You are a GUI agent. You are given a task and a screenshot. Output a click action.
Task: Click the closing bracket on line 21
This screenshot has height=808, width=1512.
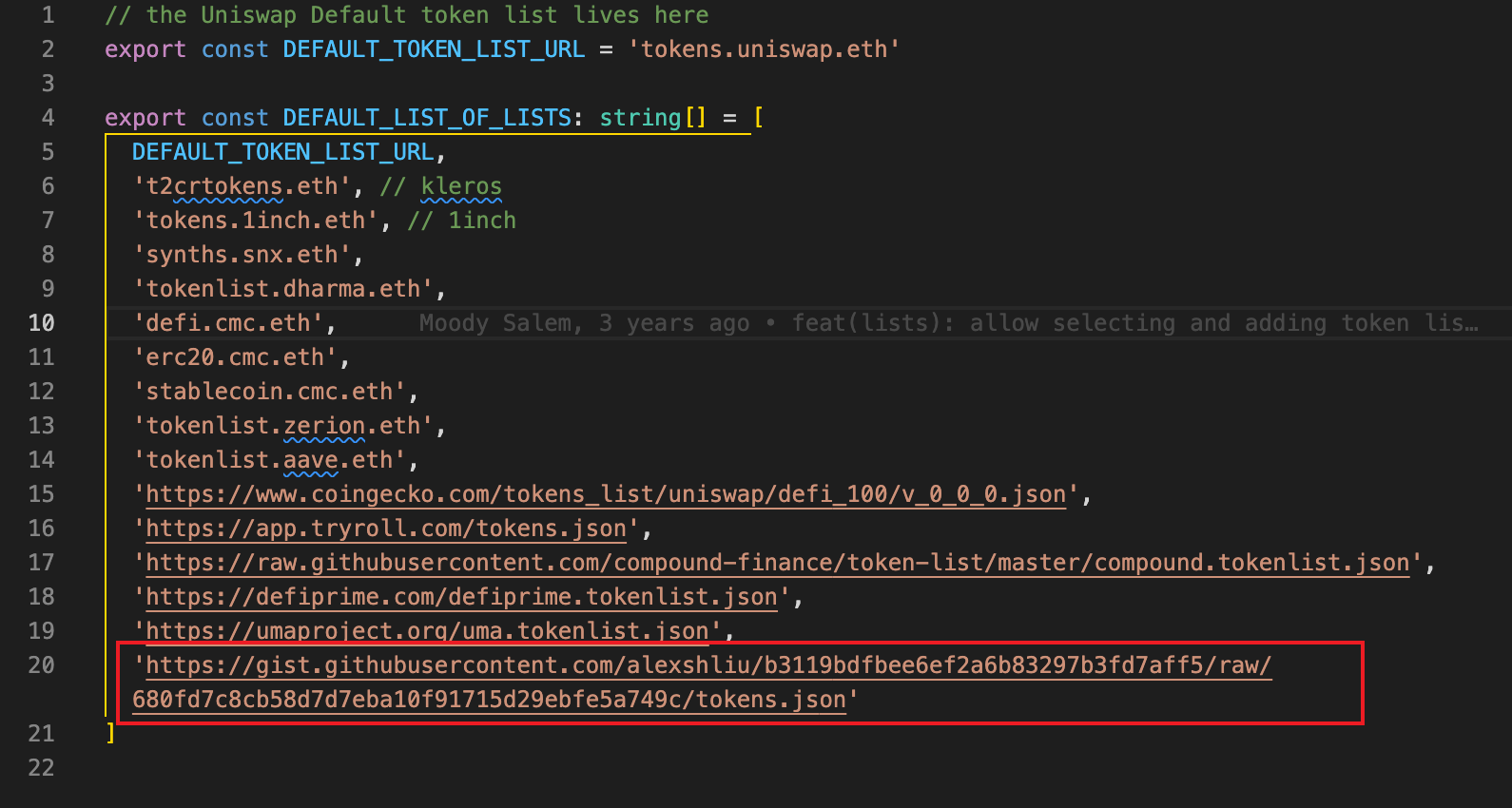point(110,734)
